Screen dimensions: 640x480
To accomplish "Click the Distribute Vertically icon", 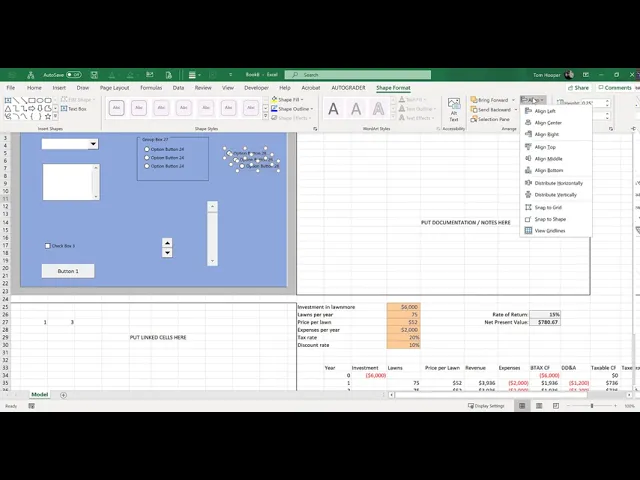I will [528, 195].
